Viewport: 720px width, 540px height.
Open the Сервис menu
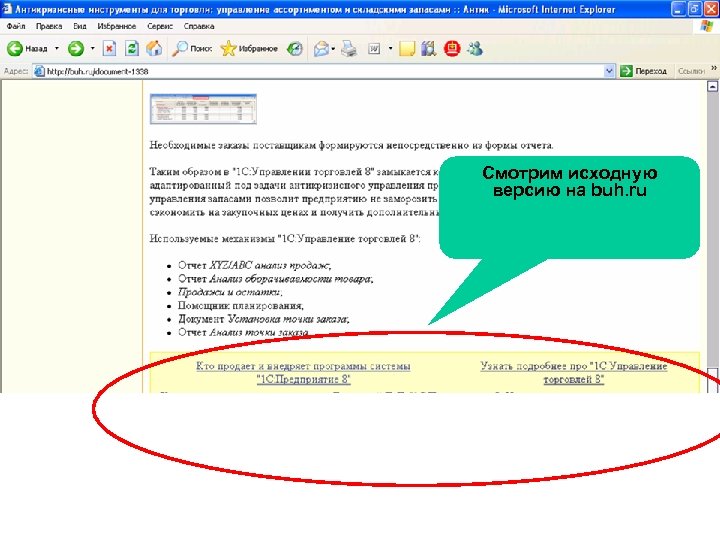tap(160, 26)
